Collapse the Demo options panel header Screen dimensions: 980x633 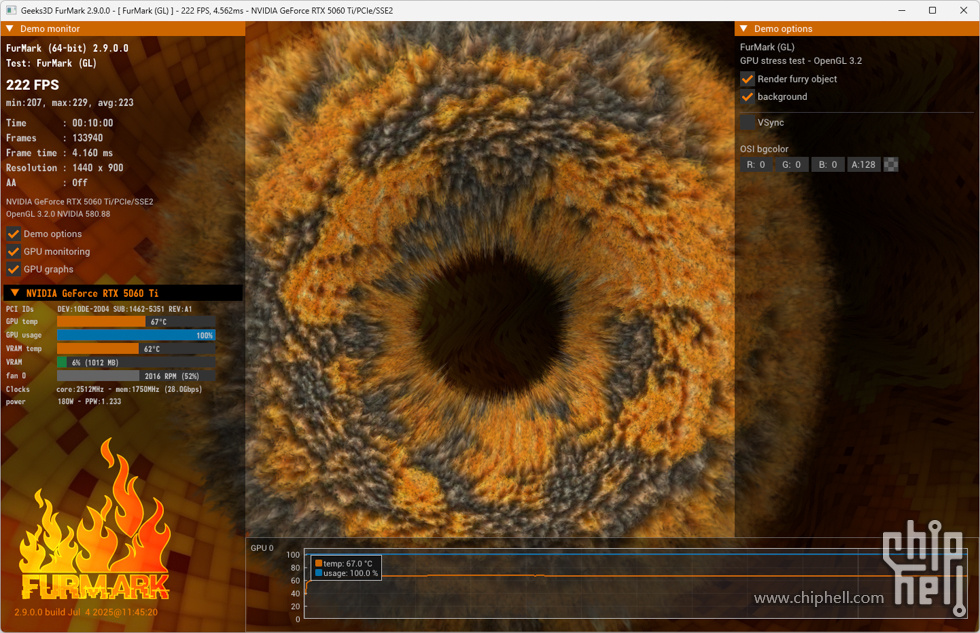point(744,29)
